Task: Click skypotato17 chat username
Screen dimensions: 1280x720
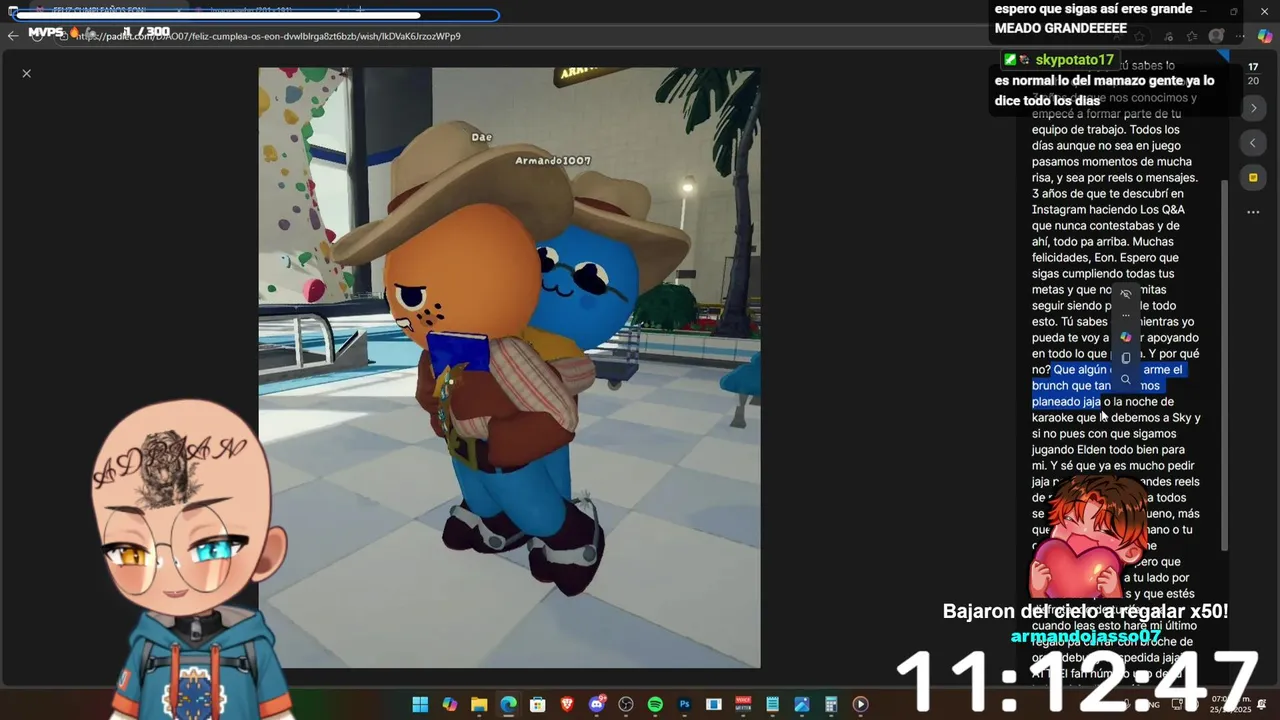Action: tap(1075, 60)
